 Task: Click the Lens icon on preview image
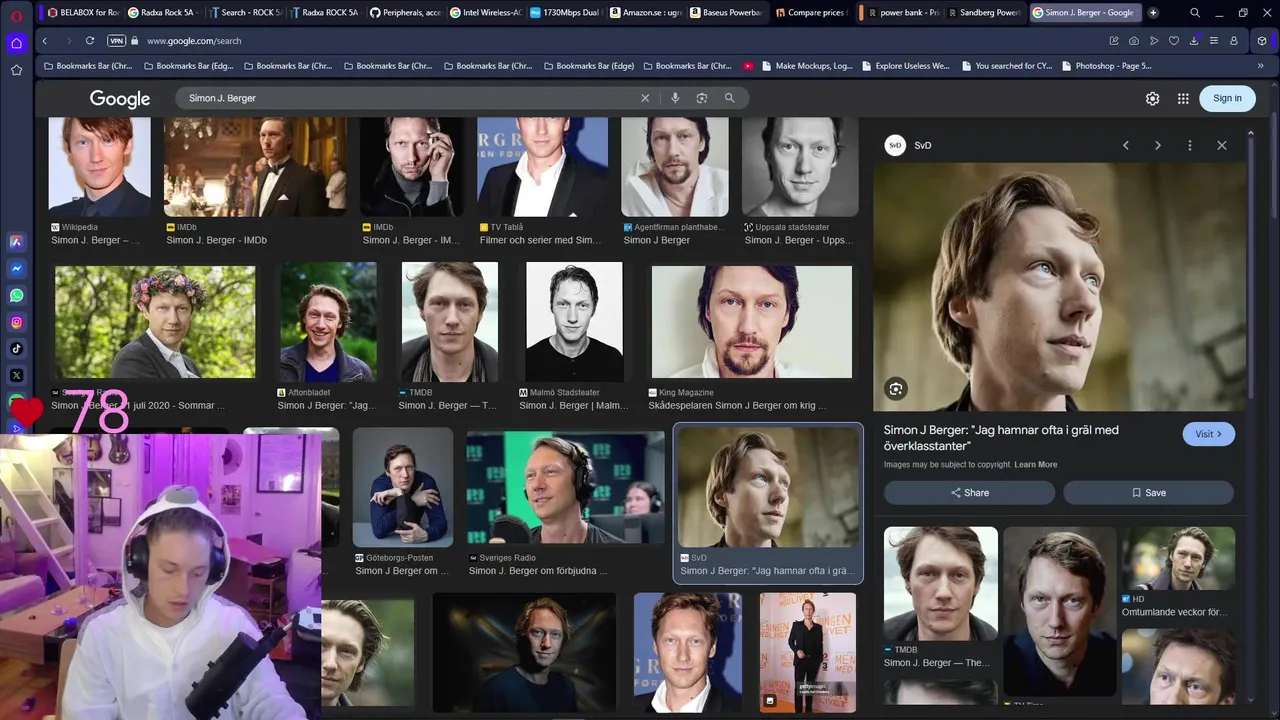coord(896,389)
